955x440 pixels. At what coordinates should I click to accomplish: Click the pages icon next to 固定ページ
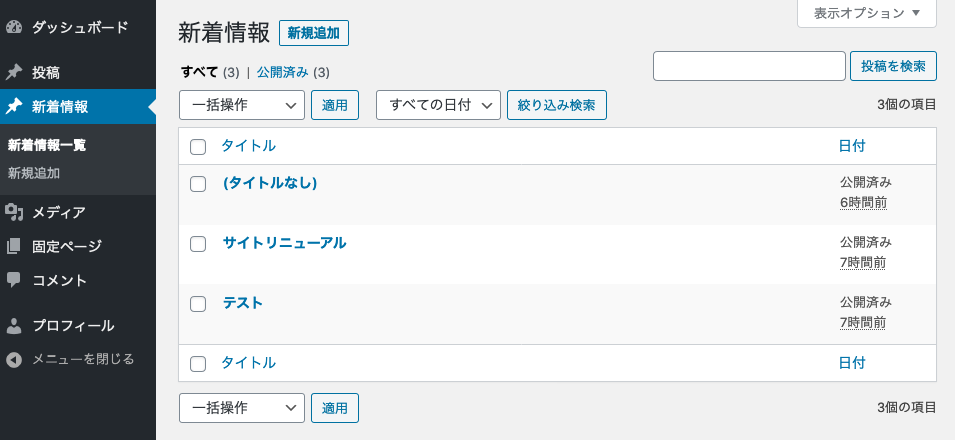(x=14, y=246)
